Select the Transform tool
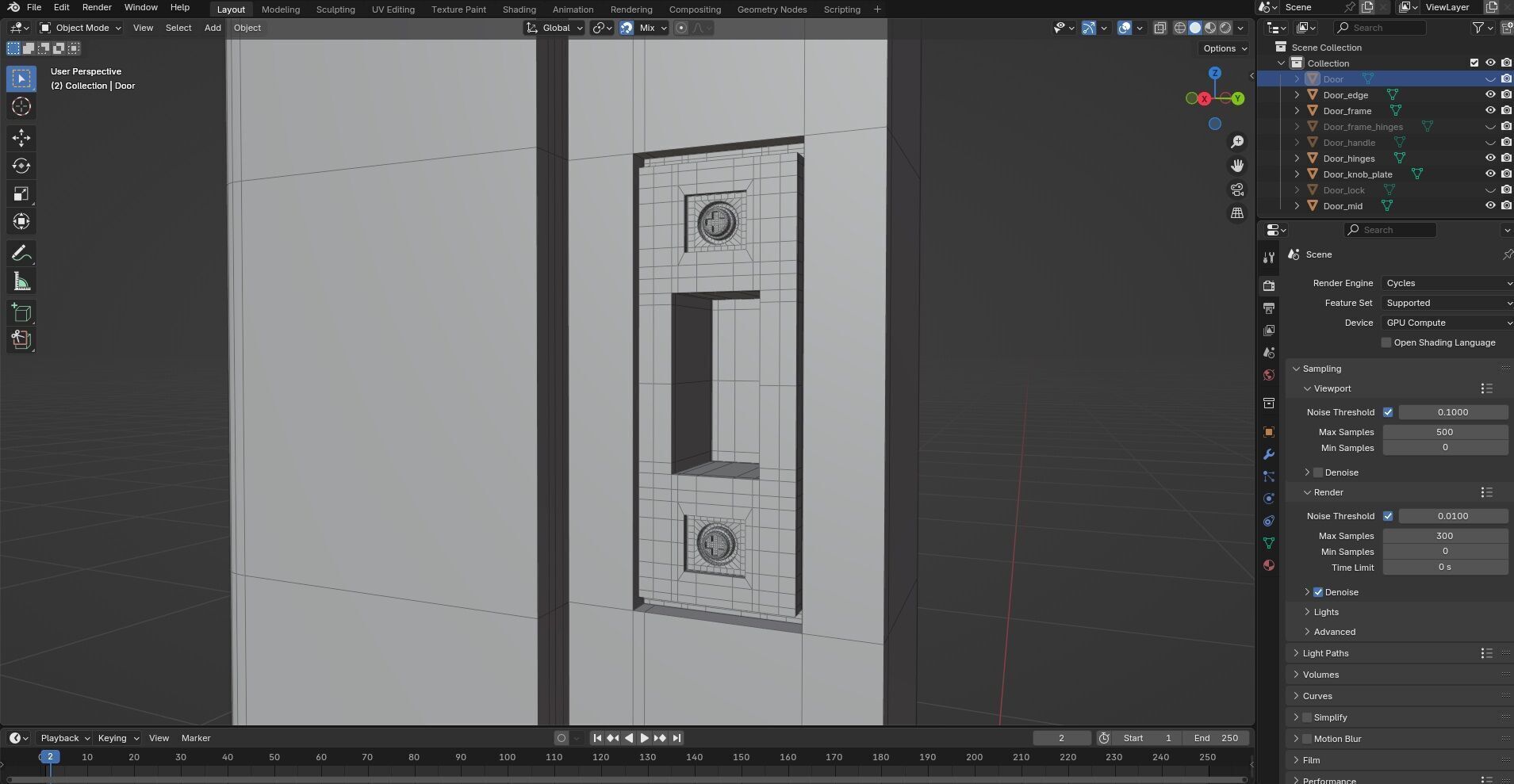This screenshot has height=784, width=1514. click(x=21, y=221)
